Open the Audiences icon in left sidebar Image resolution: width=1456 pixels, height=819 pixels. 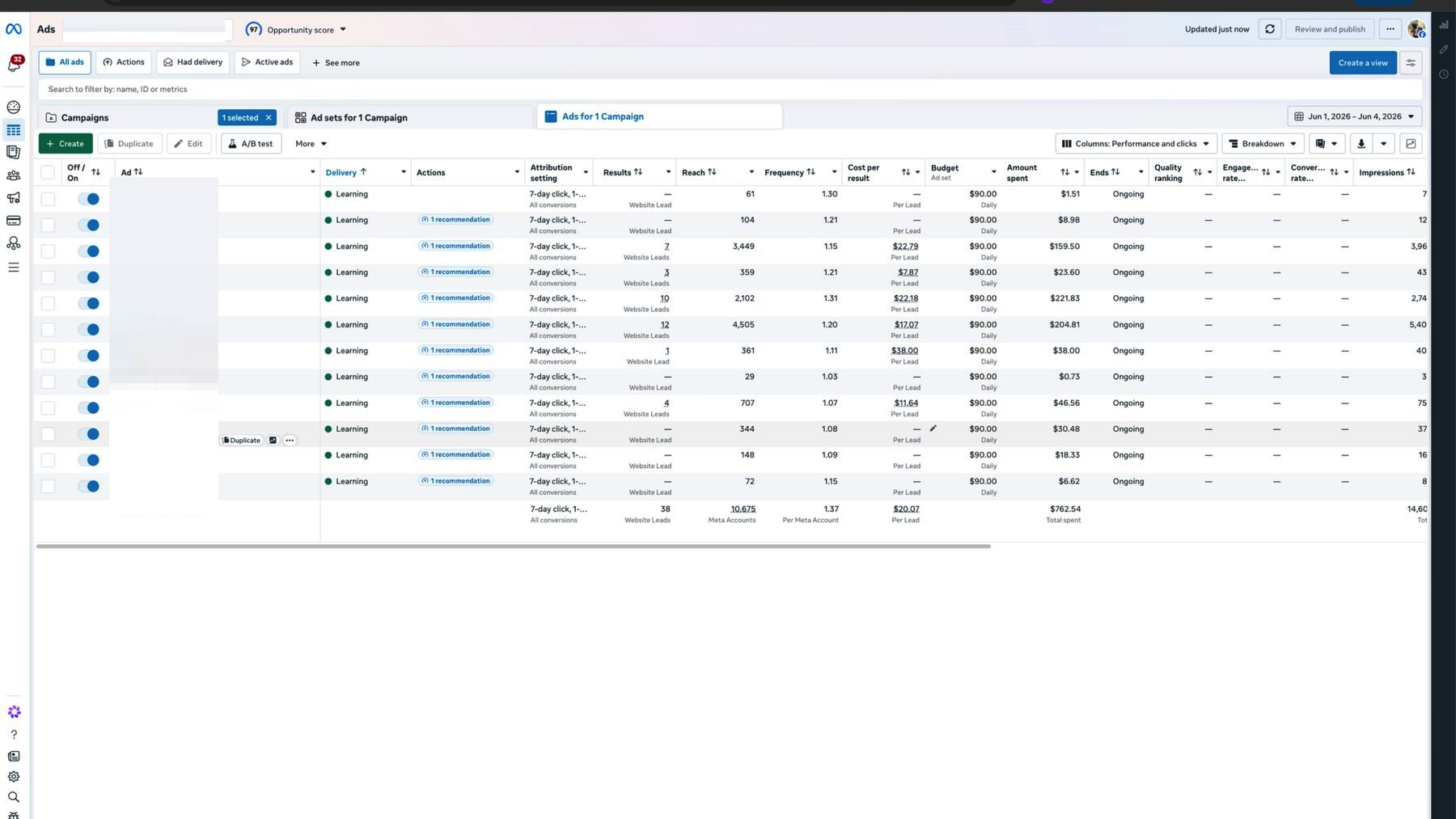14,175
